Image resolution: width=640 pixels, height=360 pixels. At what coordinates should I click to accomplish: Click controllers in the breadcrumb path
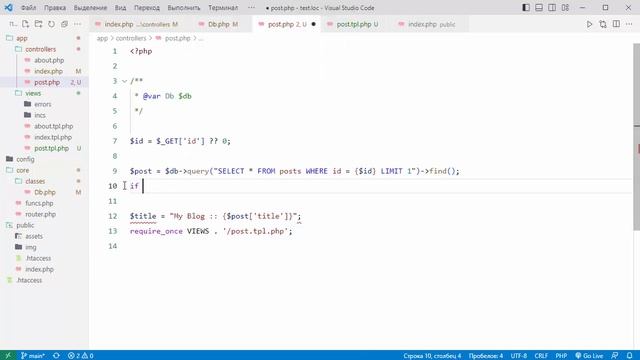point(131,38)
